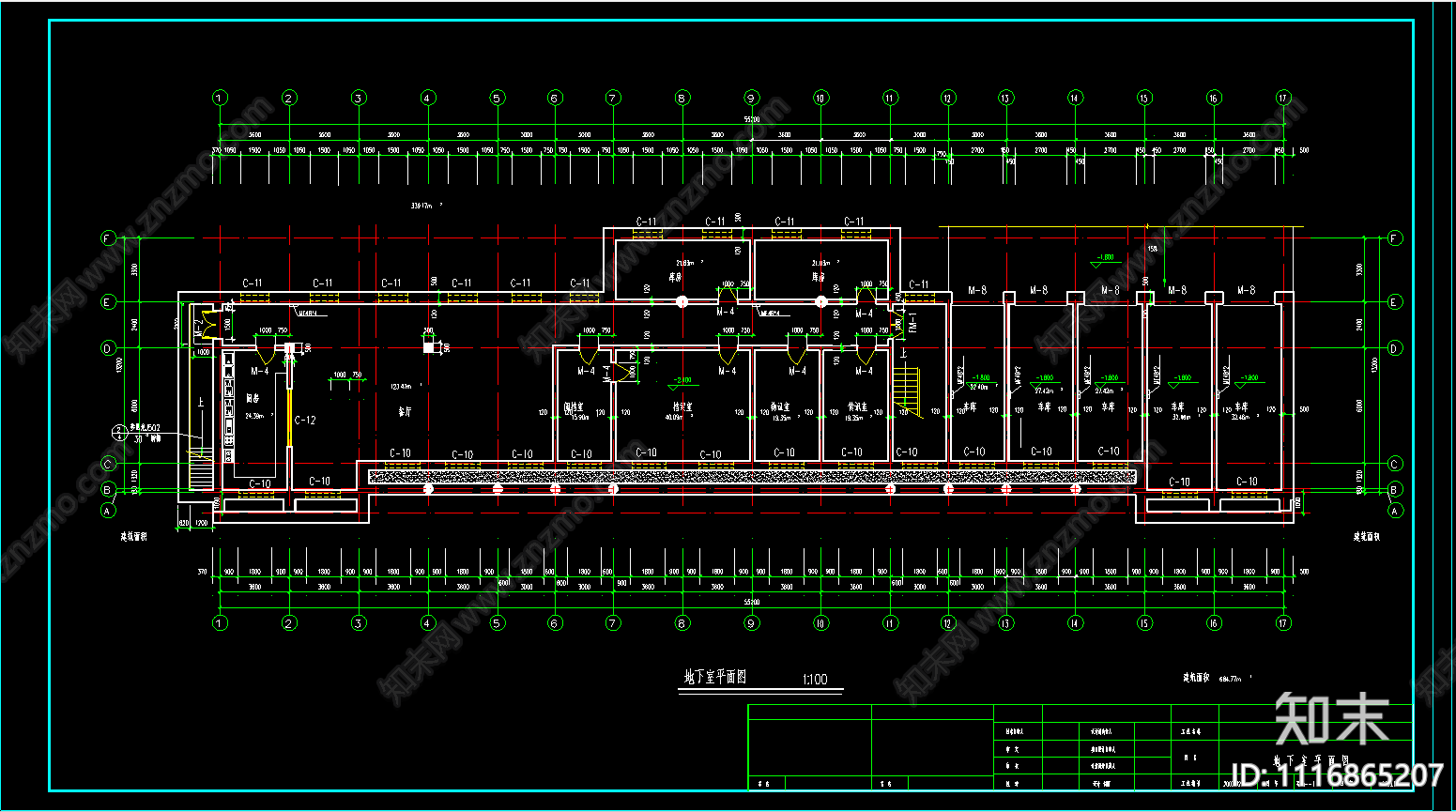Screen dimensions: 1456x812
Task: Select axis bubble F on the left side
Action: click(x=108, y=238)
